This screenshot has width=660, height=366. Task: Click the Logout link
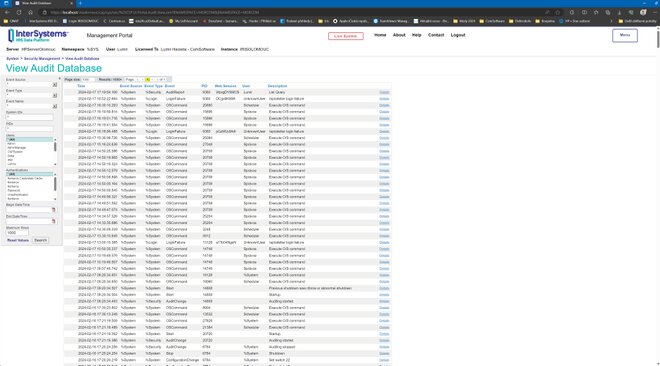pyautogui.click(x=458, y=35)
